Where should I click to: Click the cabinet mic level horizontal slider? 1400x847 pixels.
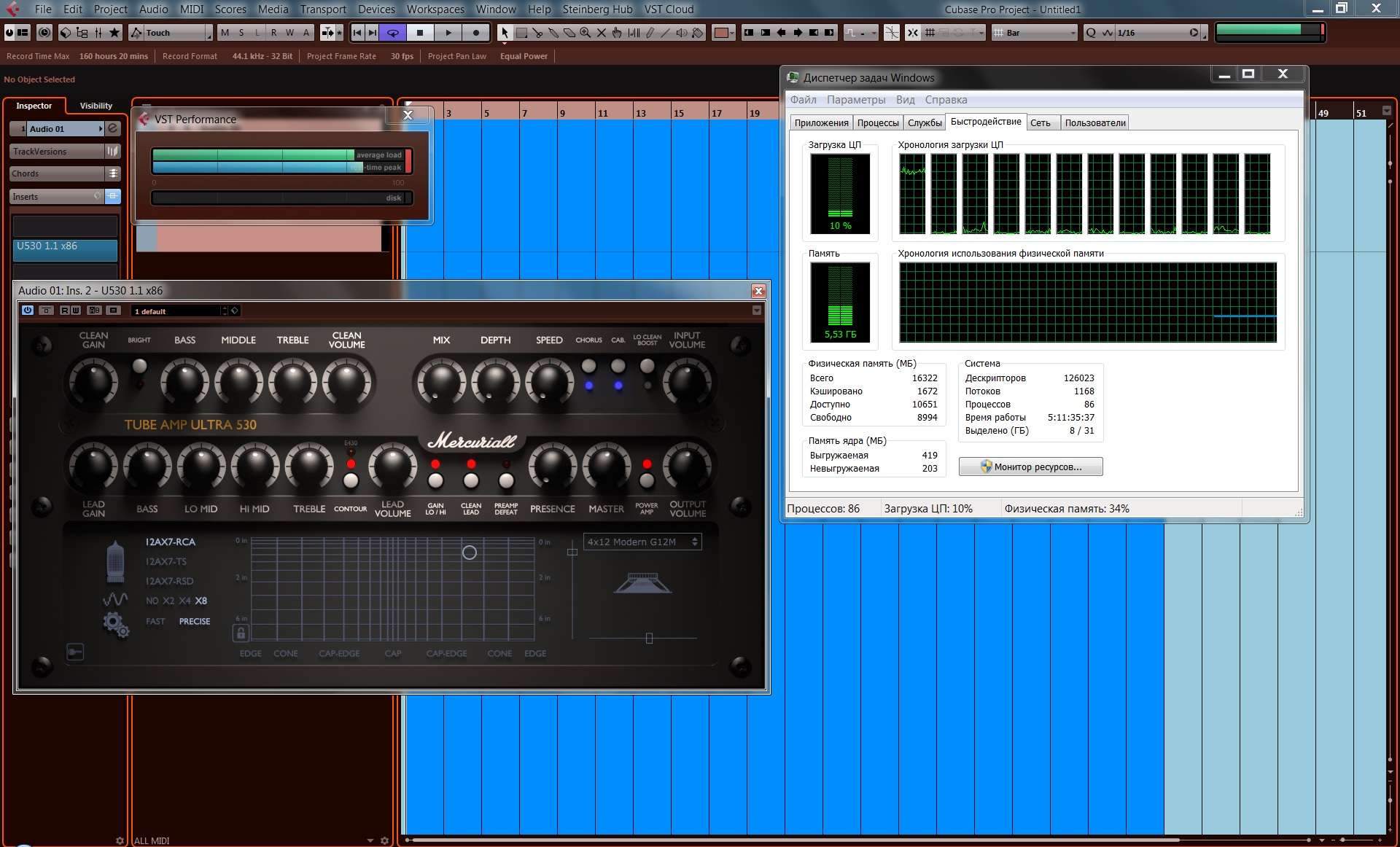coord(648,639)
